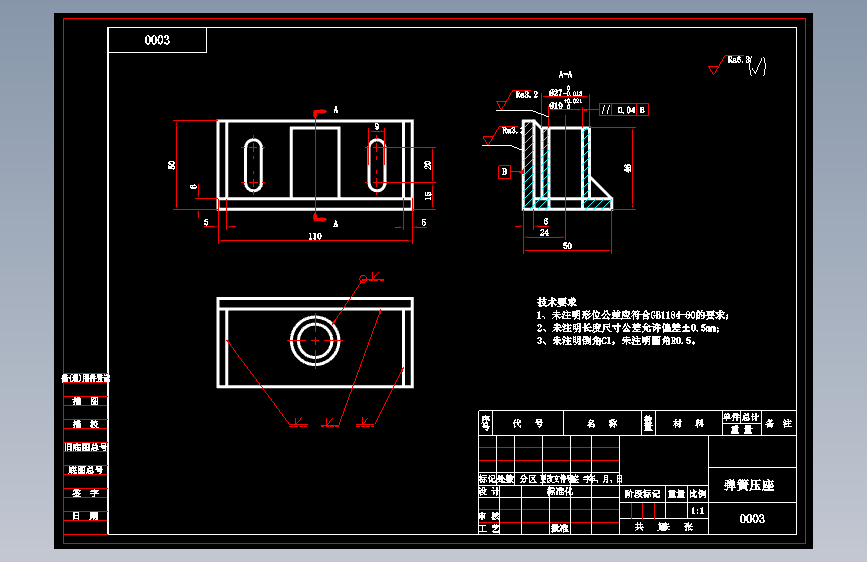Click the "批准" label
The width and height of the screenshot is (867, 562).
coord(560,528)
